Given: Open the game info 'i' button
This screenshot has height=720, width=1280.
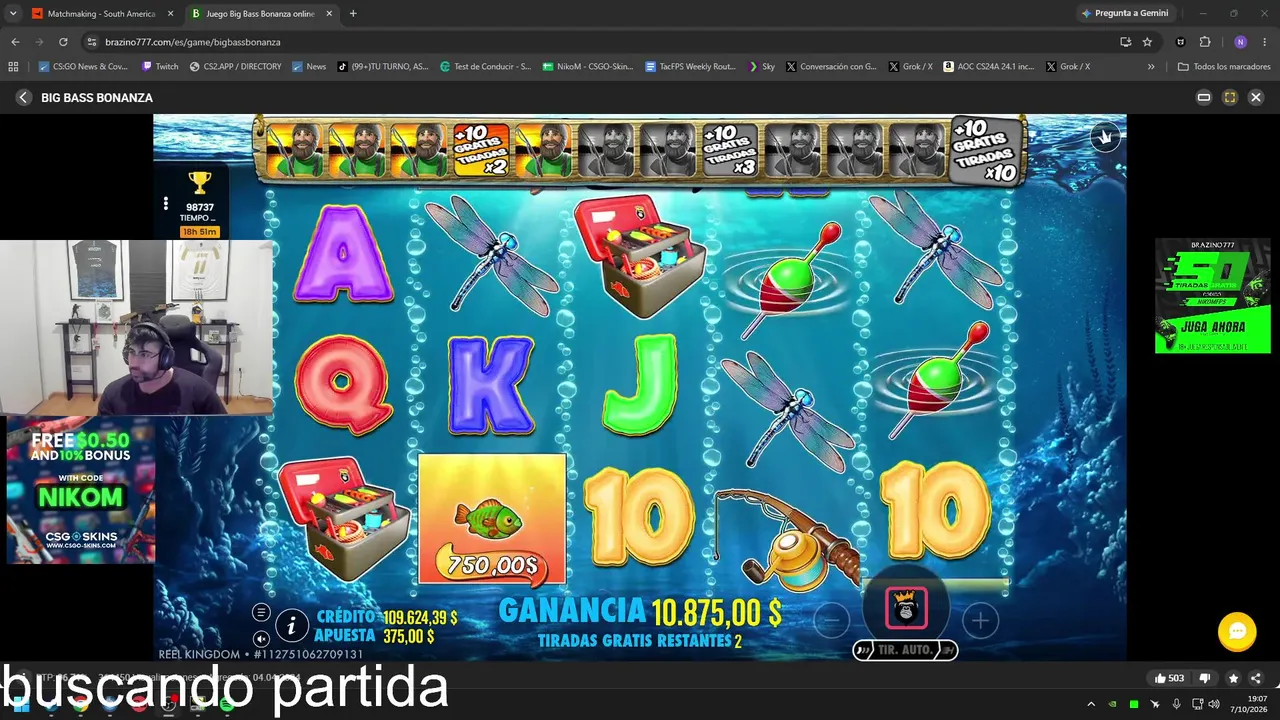Looking at the screenshot, I should 291,626.
